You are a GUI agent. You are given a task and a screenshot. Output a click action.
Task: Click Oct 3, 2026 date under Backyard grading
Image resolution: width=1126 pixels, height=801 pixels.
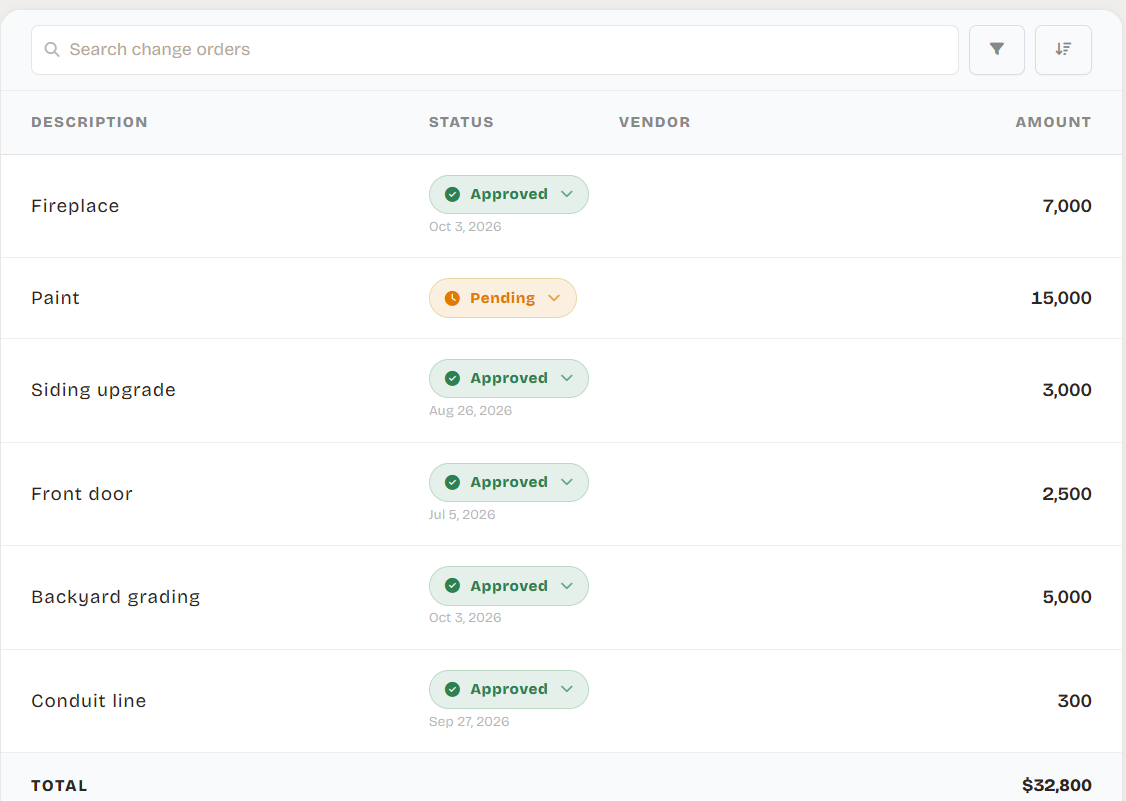point(465,618)
